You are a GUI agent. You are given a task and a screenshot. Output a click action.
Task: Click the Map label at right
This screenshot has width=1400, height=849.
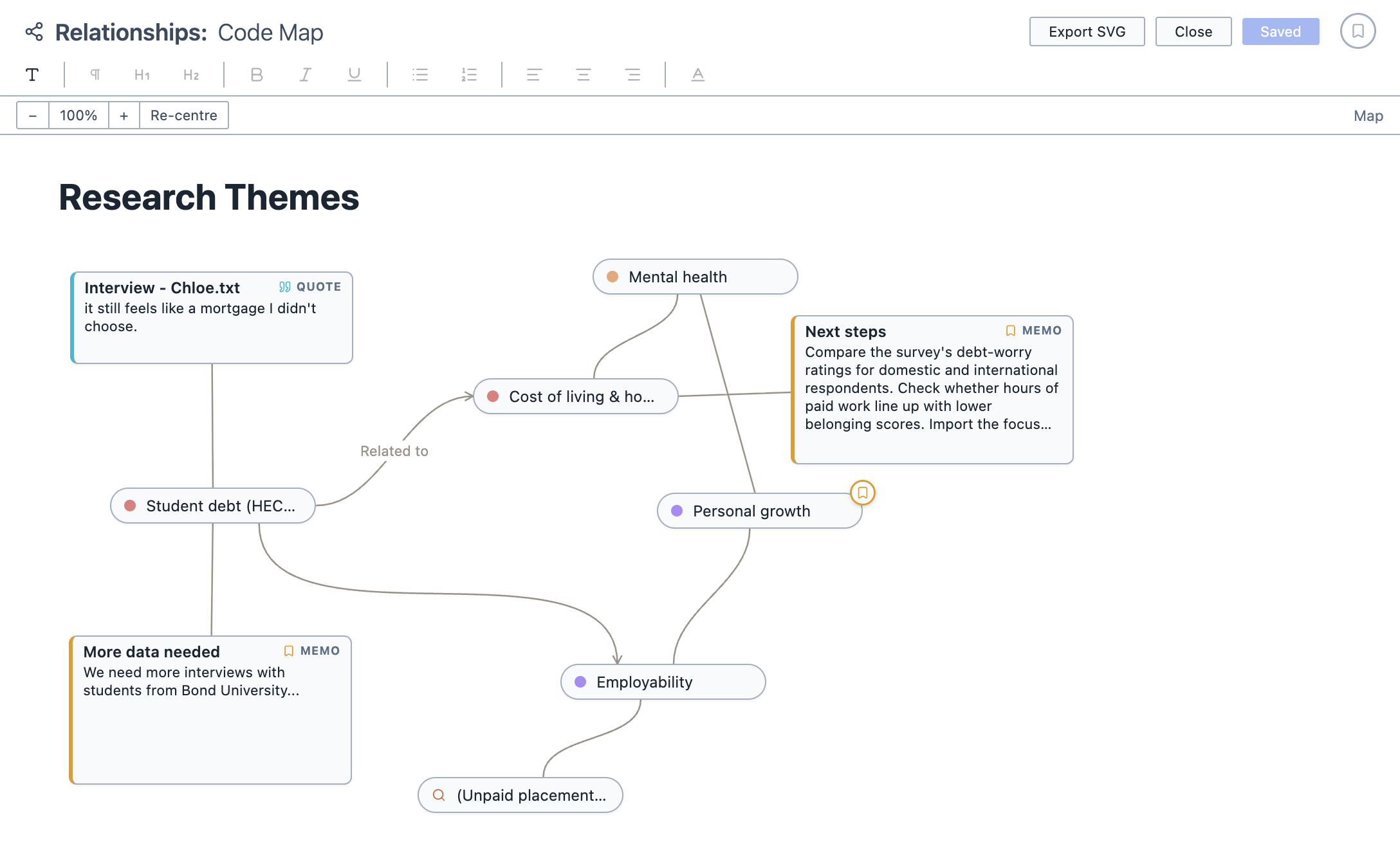pos(1368,116)
